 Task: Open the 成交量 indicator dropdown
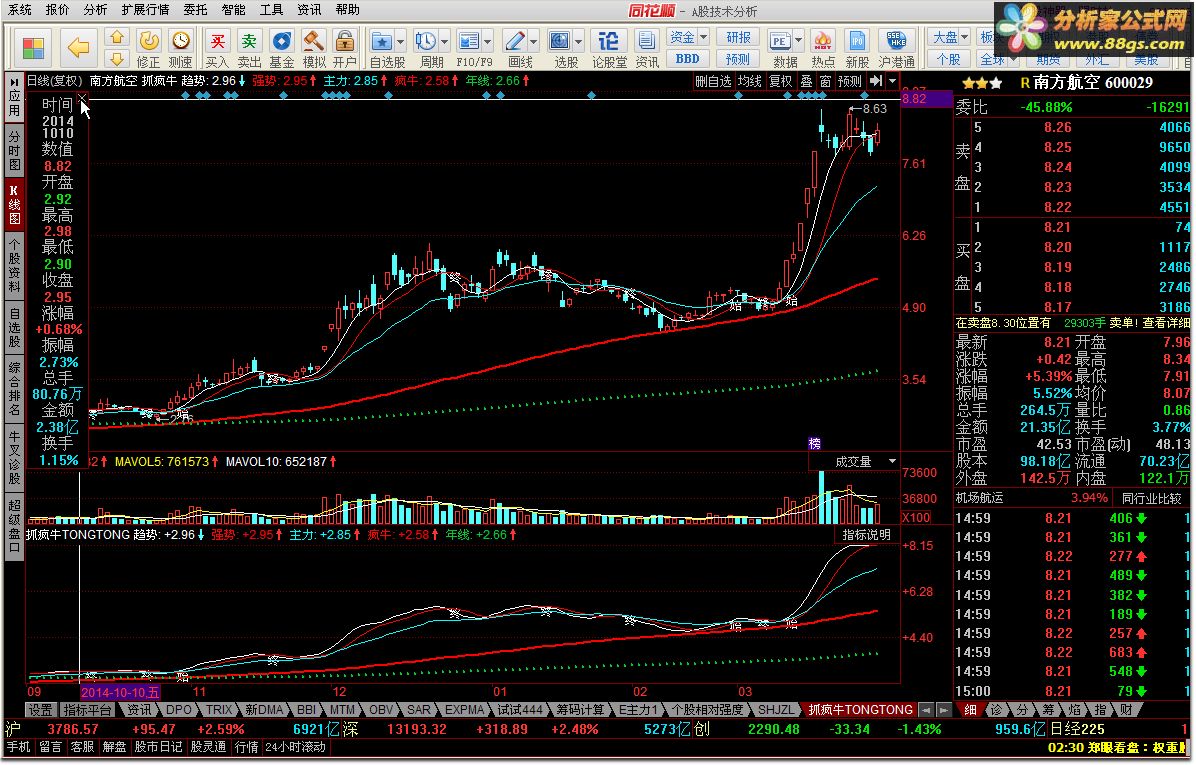892,461
